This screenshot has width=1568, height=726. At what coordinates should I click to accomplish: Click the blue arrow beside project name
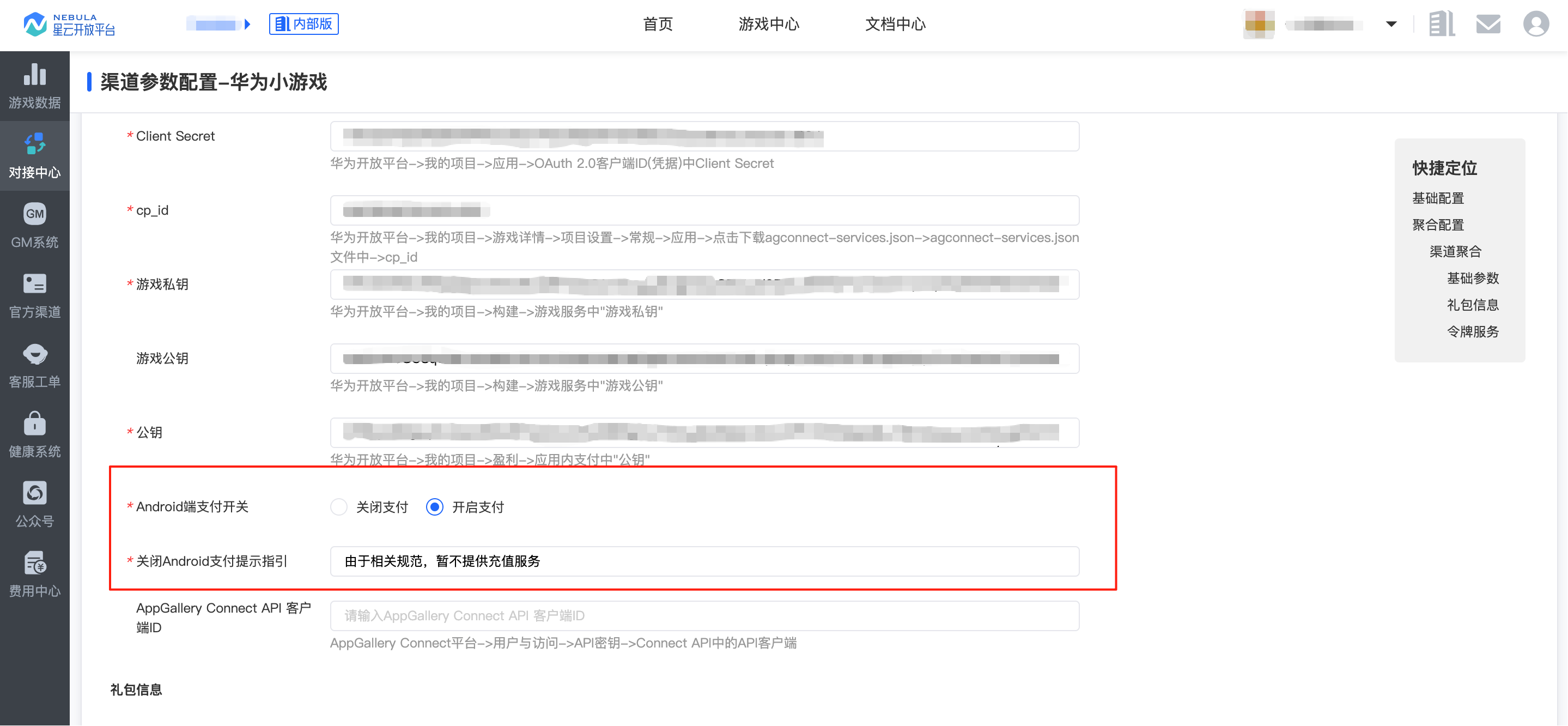coord(247,25)
